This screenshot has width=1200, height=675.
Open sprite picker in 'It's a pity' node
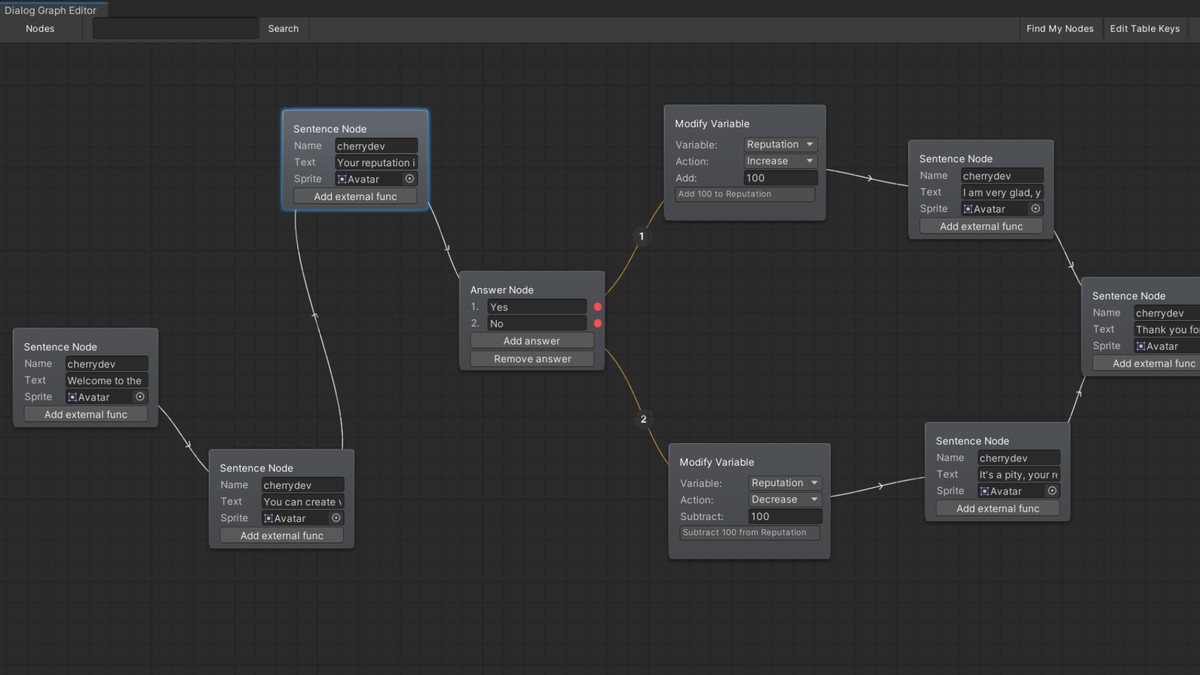pyautogui.click(x=1052, y=491)
